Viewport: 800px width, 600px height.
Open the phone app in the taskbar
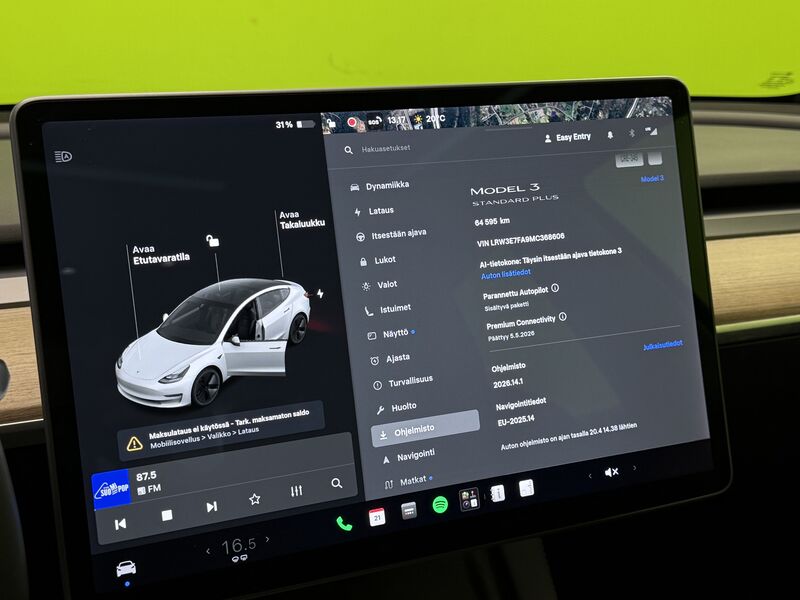(x=344, y=524)
